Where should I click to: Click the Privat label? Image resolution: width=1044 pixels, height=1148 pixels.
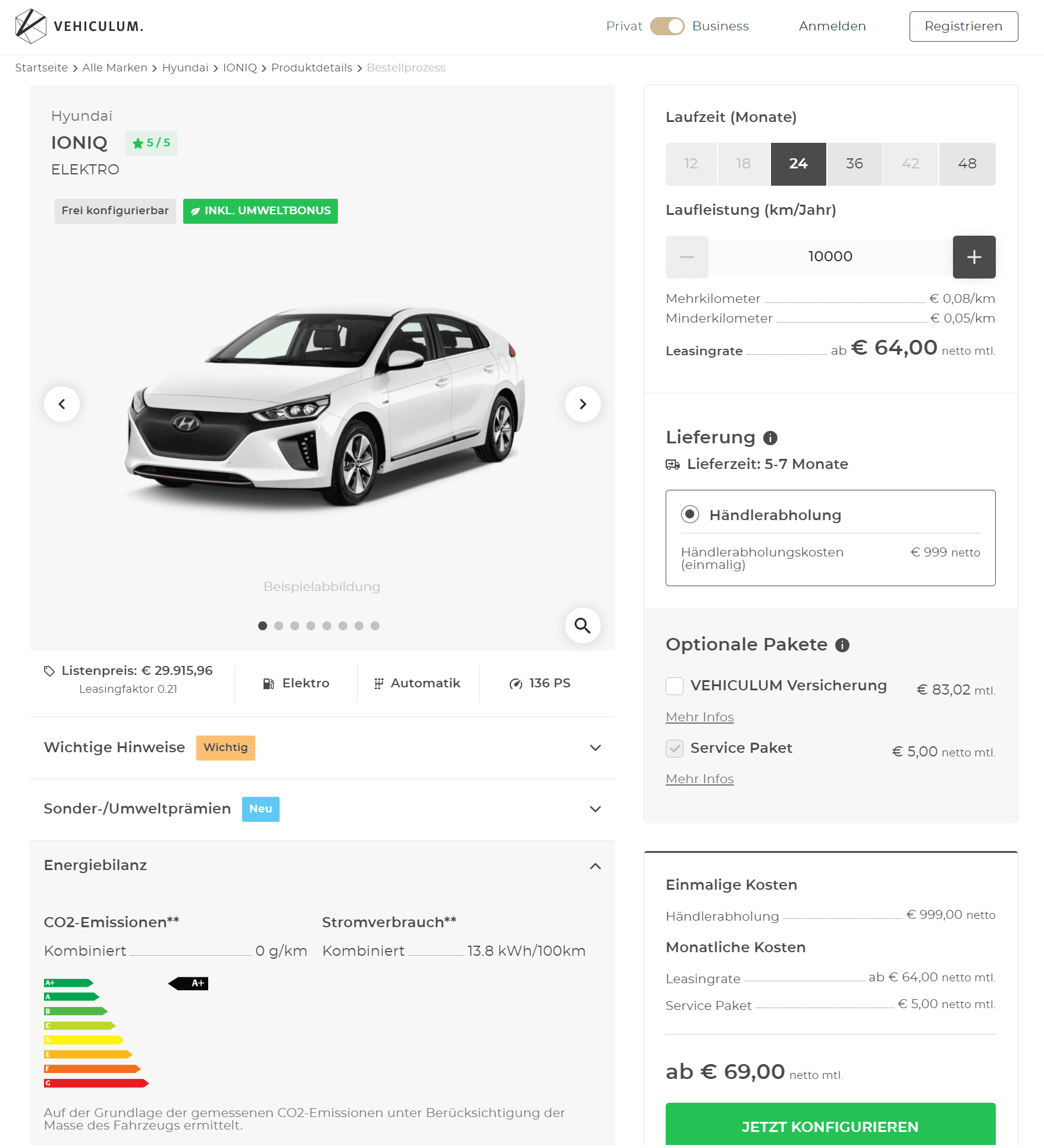(624, 26)
